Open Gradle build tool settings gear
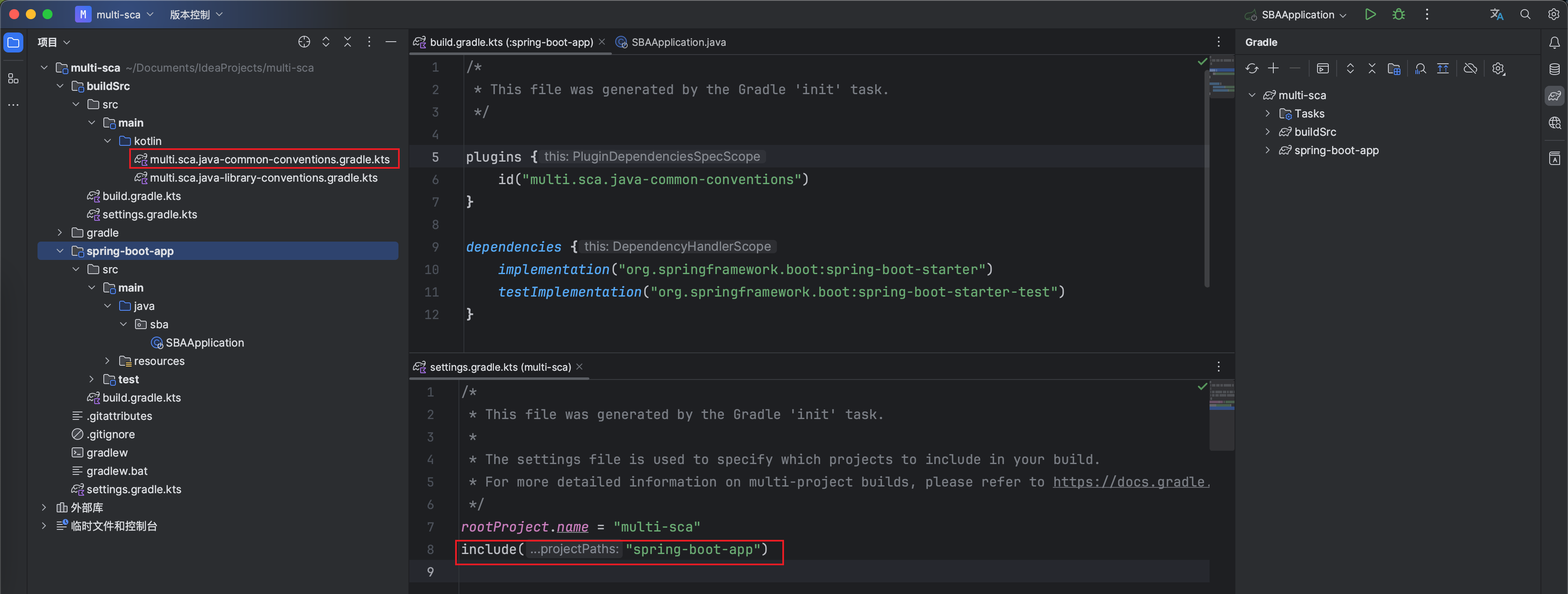This screenshot has width=1568, height=594. [x=1499, y=68]
